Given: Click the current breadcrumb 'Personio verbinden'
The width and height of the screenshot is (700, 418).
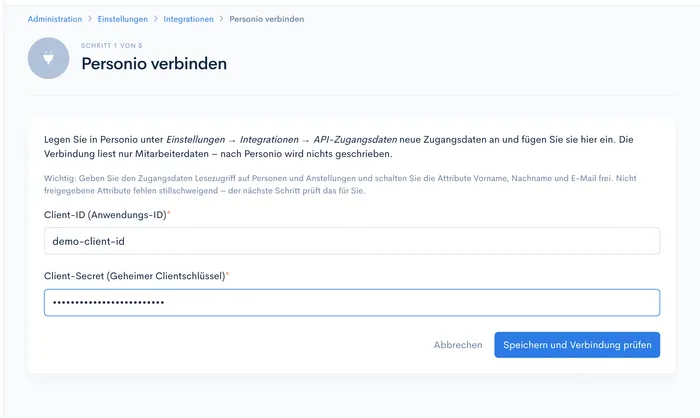Looking at the screenshot, I should pyautogui.click(x=267, y=19).
